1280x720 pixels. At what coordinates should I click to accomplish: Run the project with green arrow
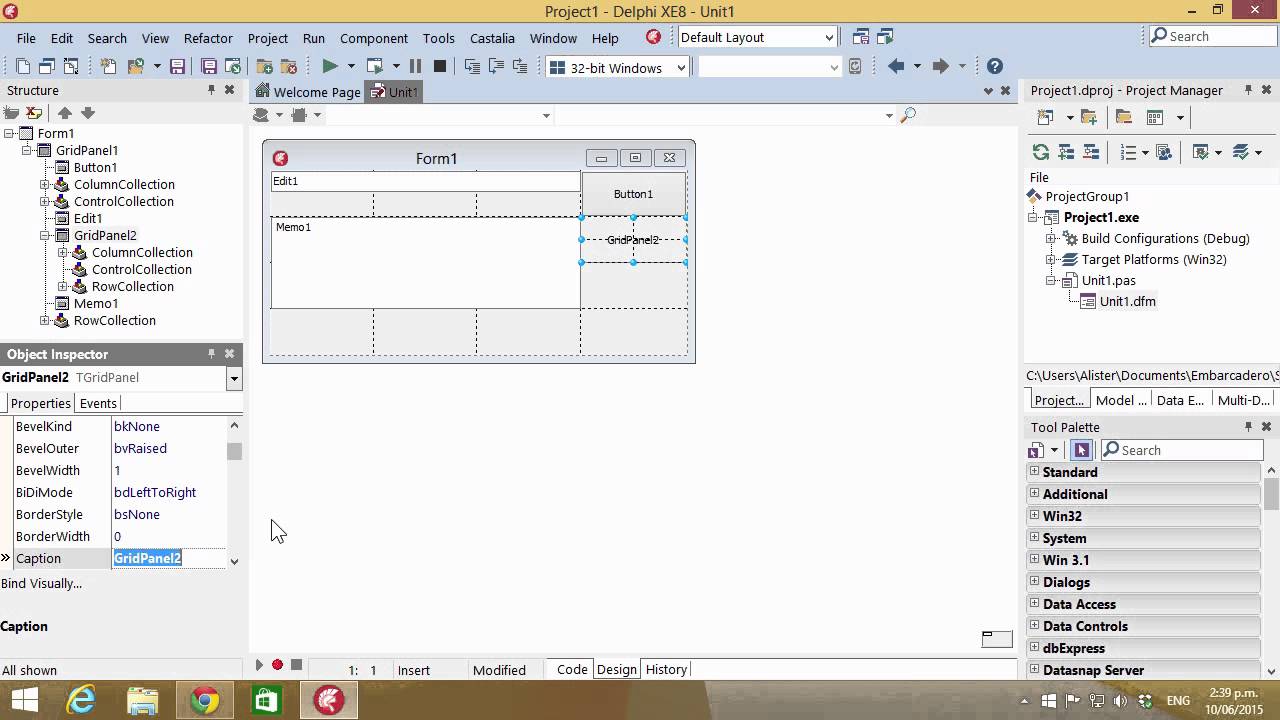coord(330,66)
